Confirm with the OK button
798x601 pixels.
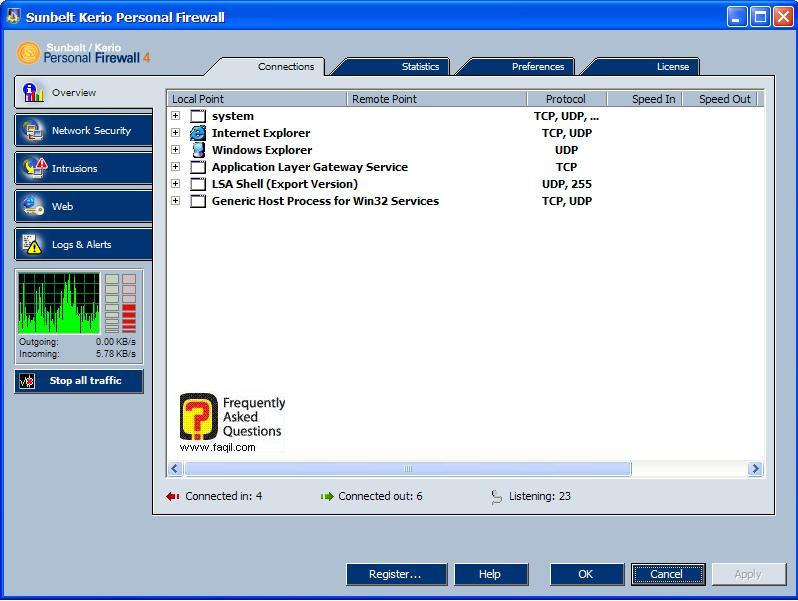[586, 574]
